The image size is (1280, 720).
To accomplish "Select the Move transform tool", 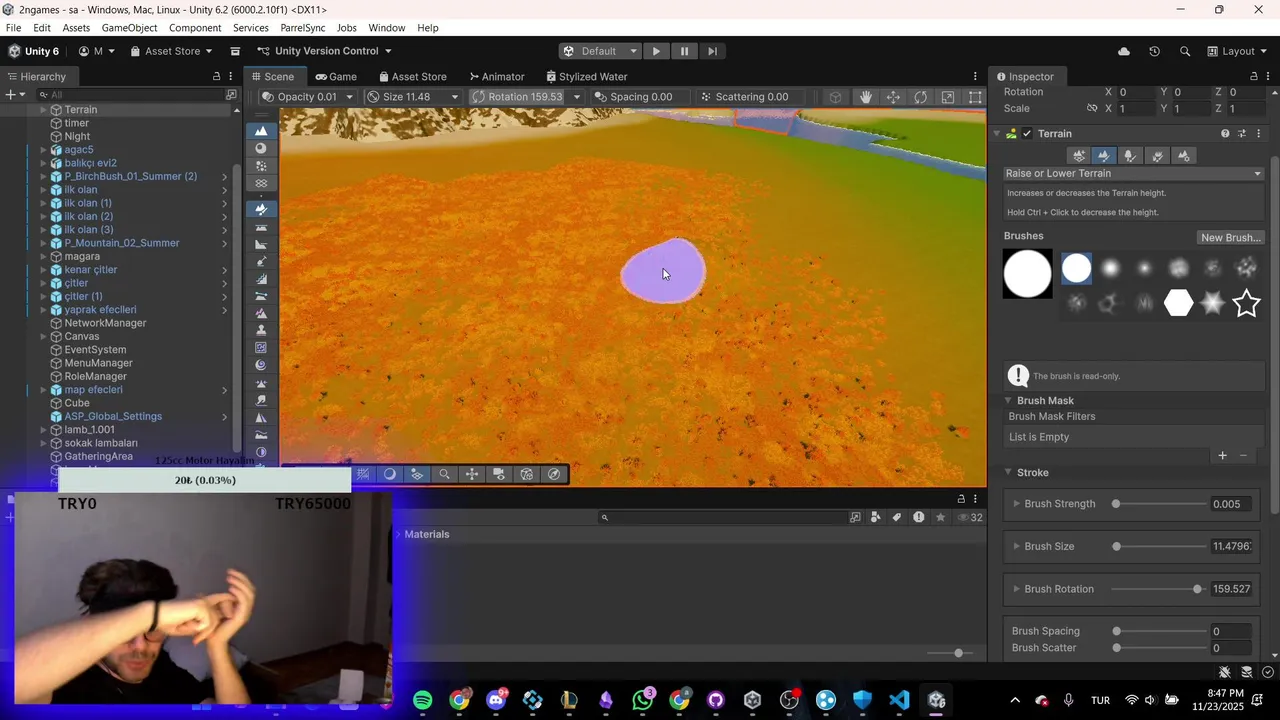I will pos(893,97).
